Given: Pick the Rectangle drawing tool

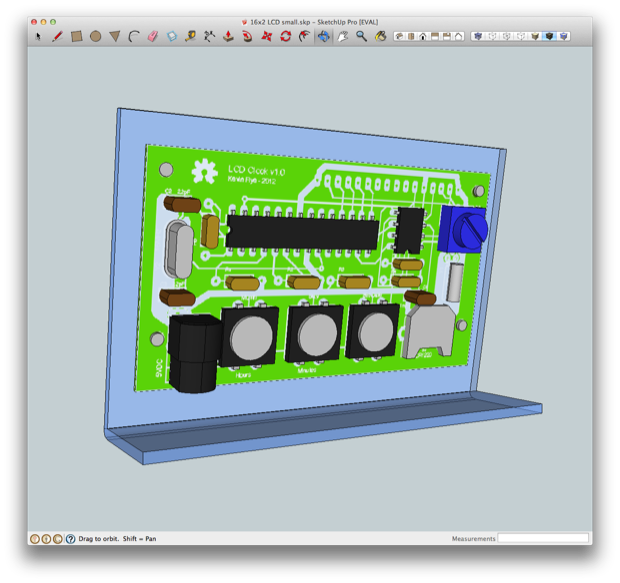Looking at the screenshot, I should (76, 37).
